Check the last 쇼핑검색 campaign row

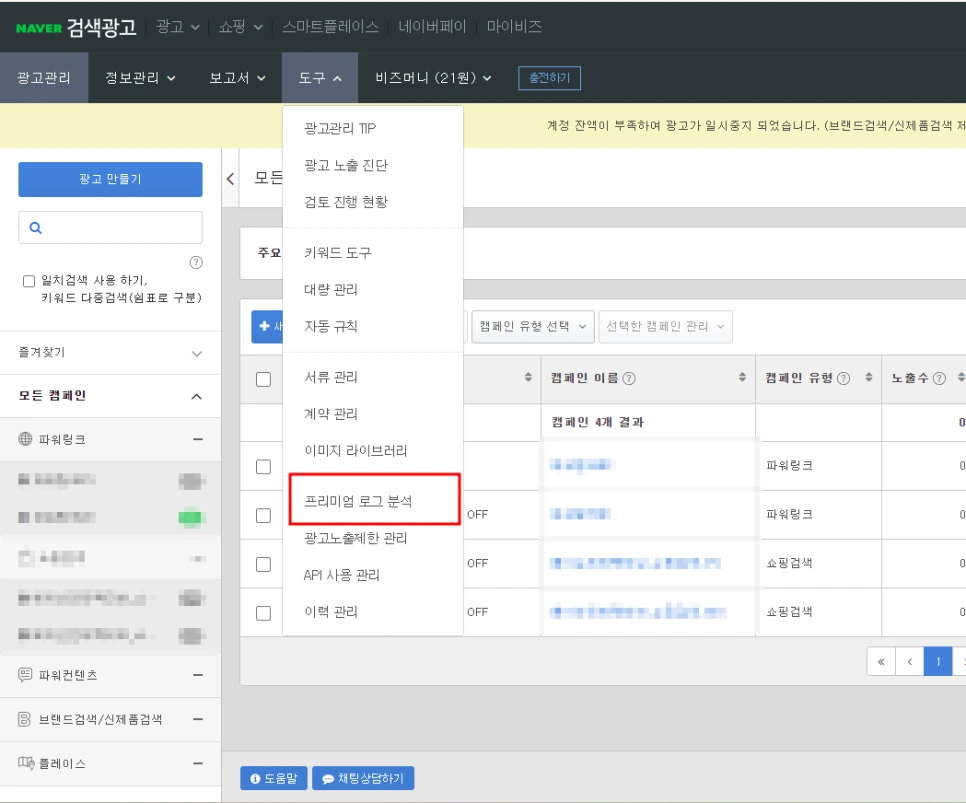263,613
